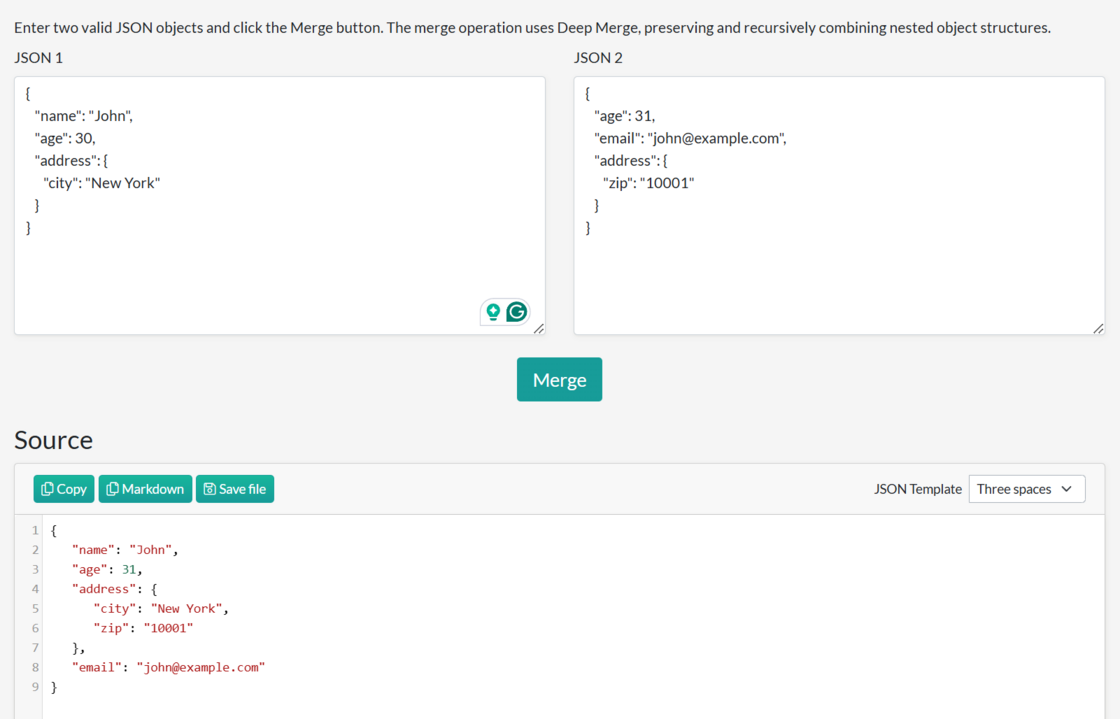Click line number 1 in output gutter
The height and width of the screenshot is (719, 1120).
[x=35, y=531]
